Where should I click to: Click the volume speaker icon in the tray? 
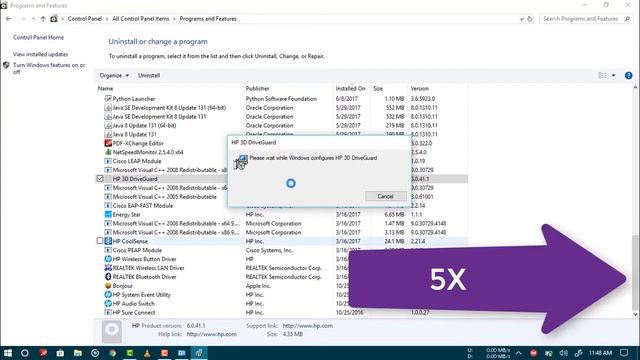click(564, 353)
